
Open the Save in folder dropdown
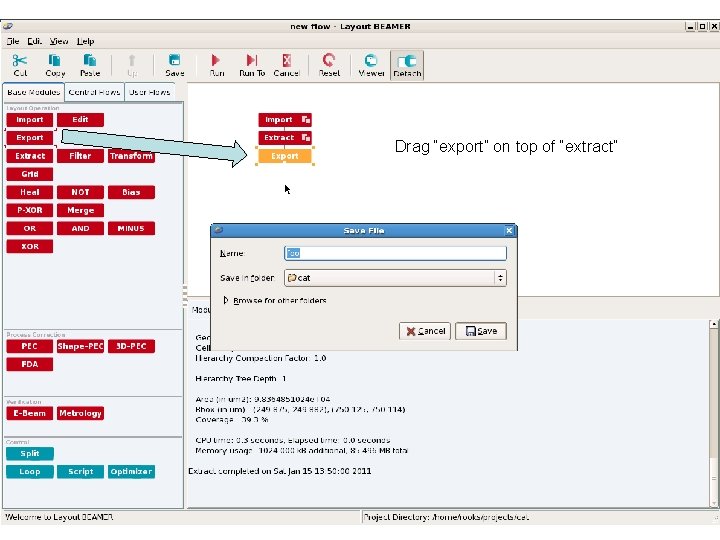coord(395,278)
